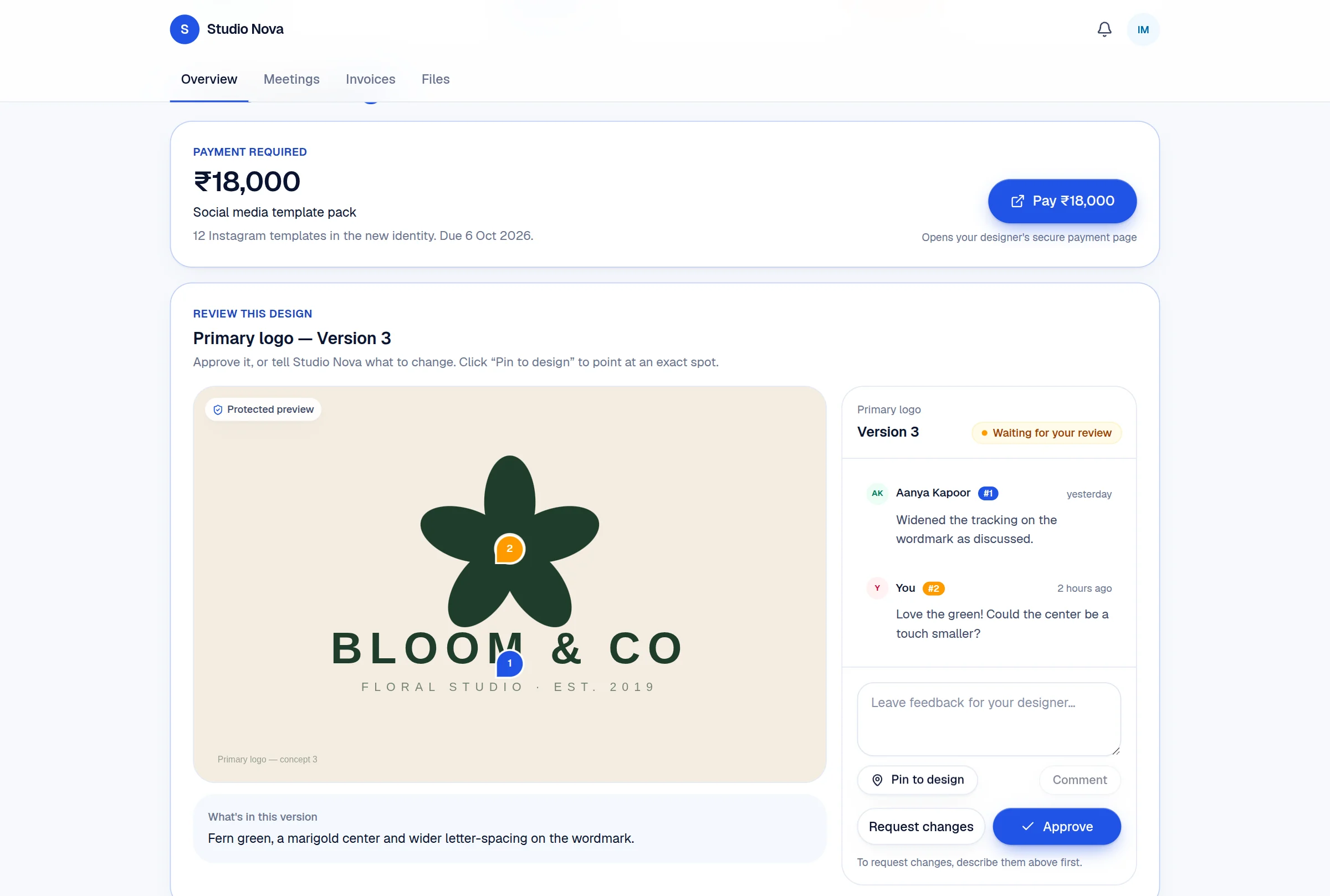Click the 'PAYMENT REQUIRED' label
Image resolution: width=1330 pixels, height=896 pixels.
point(250,152)
